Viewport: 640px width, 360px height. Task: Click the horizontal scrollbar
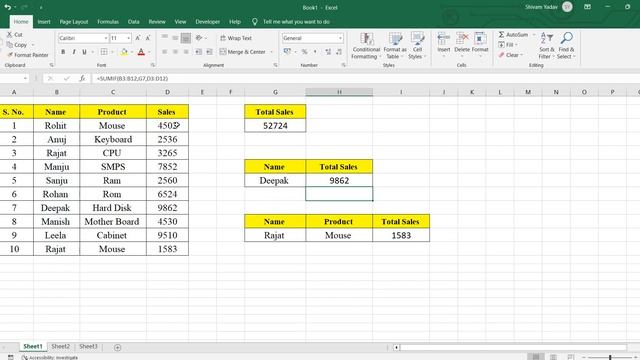tap(513, 347)
